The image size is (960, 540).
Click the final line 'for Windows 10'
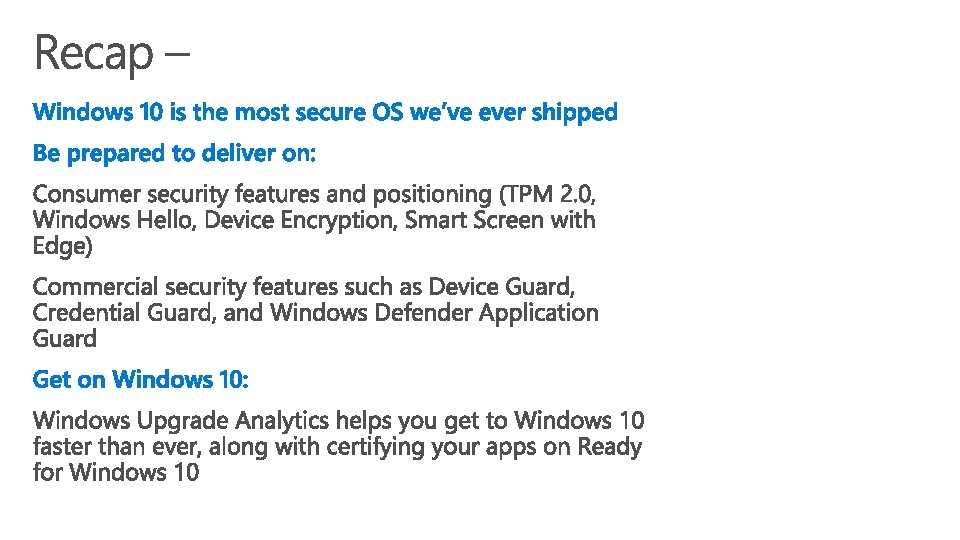(x=116, y=473)
